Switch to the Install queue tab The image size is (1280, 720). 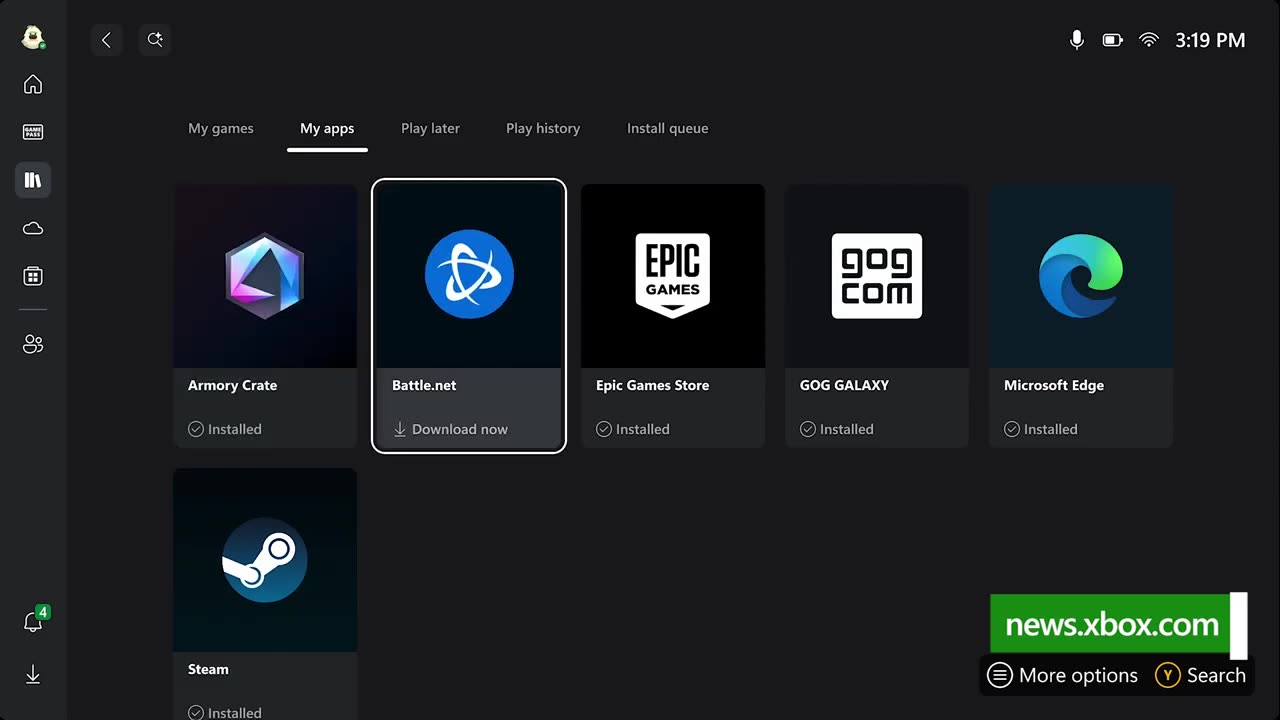tap(667, 128)
